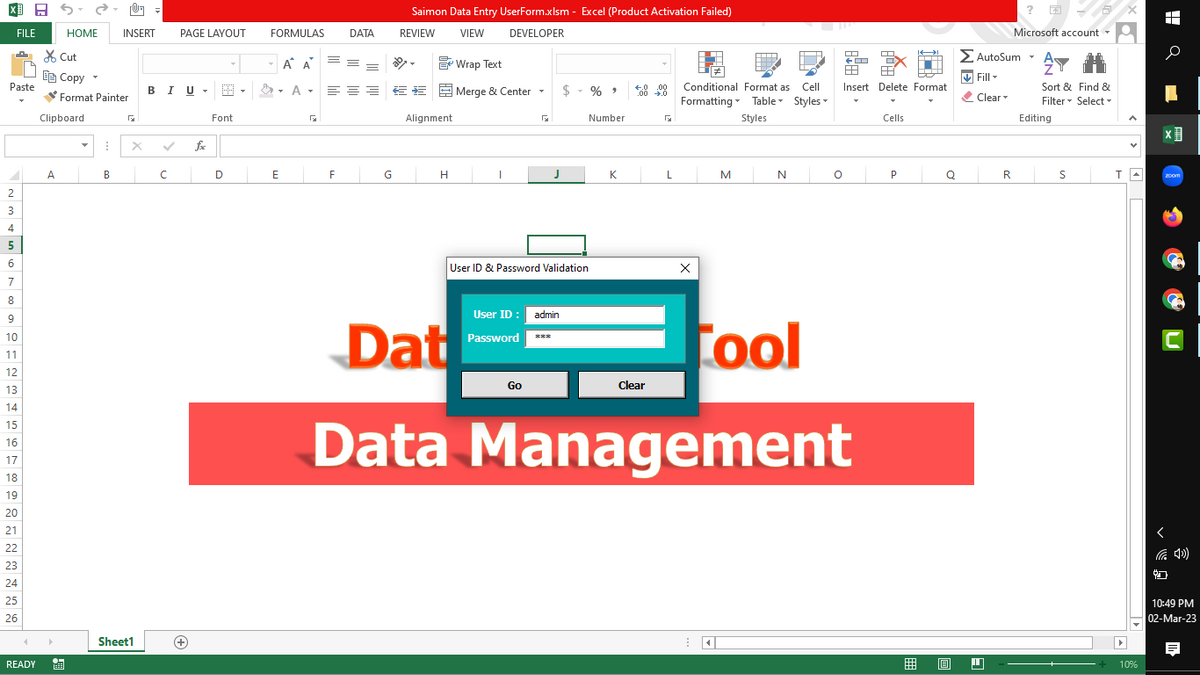Screen dimensions: 1200x675
Task: Open the Format as Table icon
Action: [x=766, y=64]
